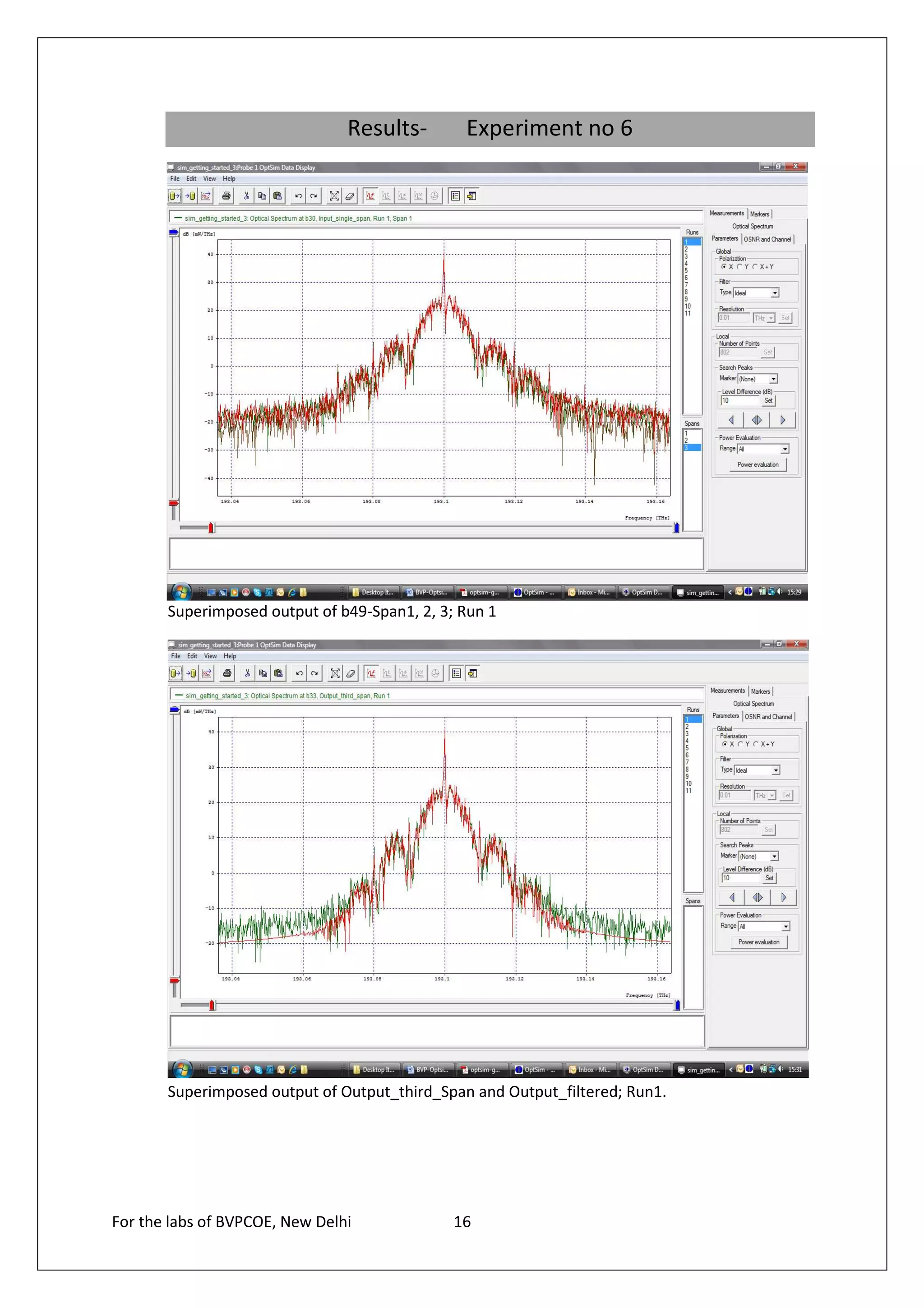Open View menu in Output_third_span window
This screenshot has height=1308, width=924.
point(211,656)
